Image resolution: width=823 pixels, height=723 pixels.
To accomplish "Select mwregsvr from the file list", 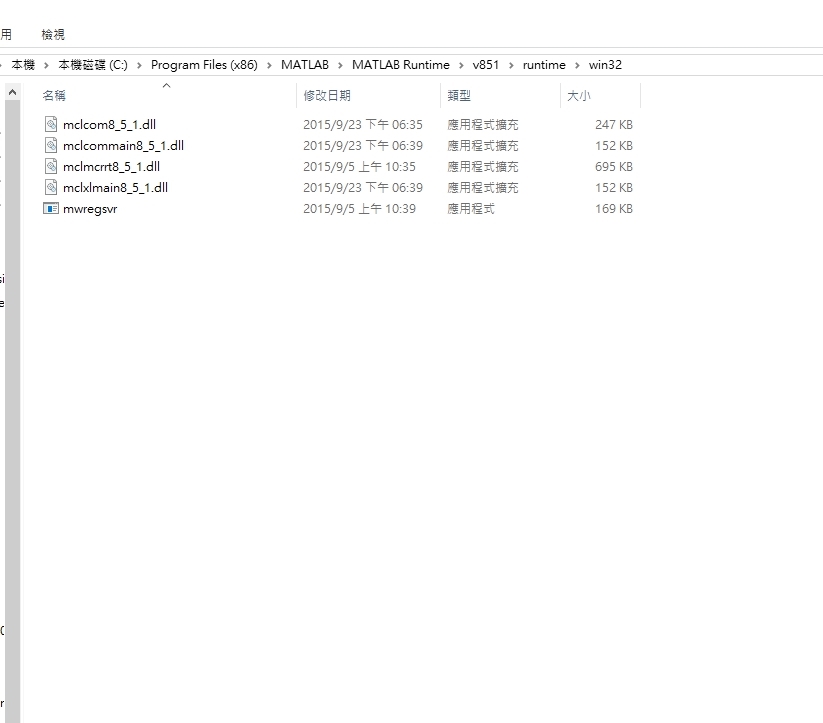I will [x=91, y=209].
